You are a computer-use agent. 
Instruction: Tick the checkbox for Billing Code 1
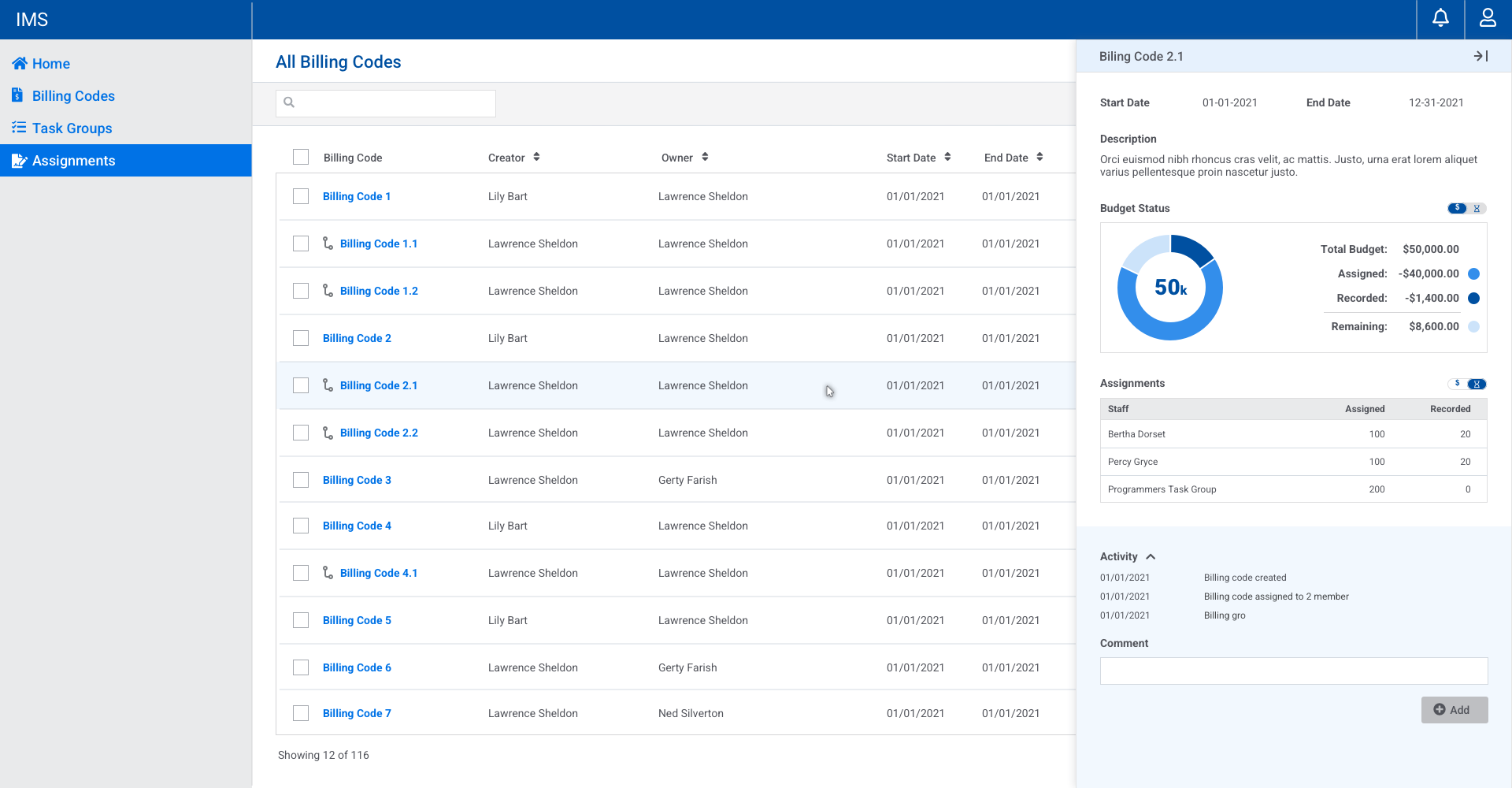coord(301,196)
